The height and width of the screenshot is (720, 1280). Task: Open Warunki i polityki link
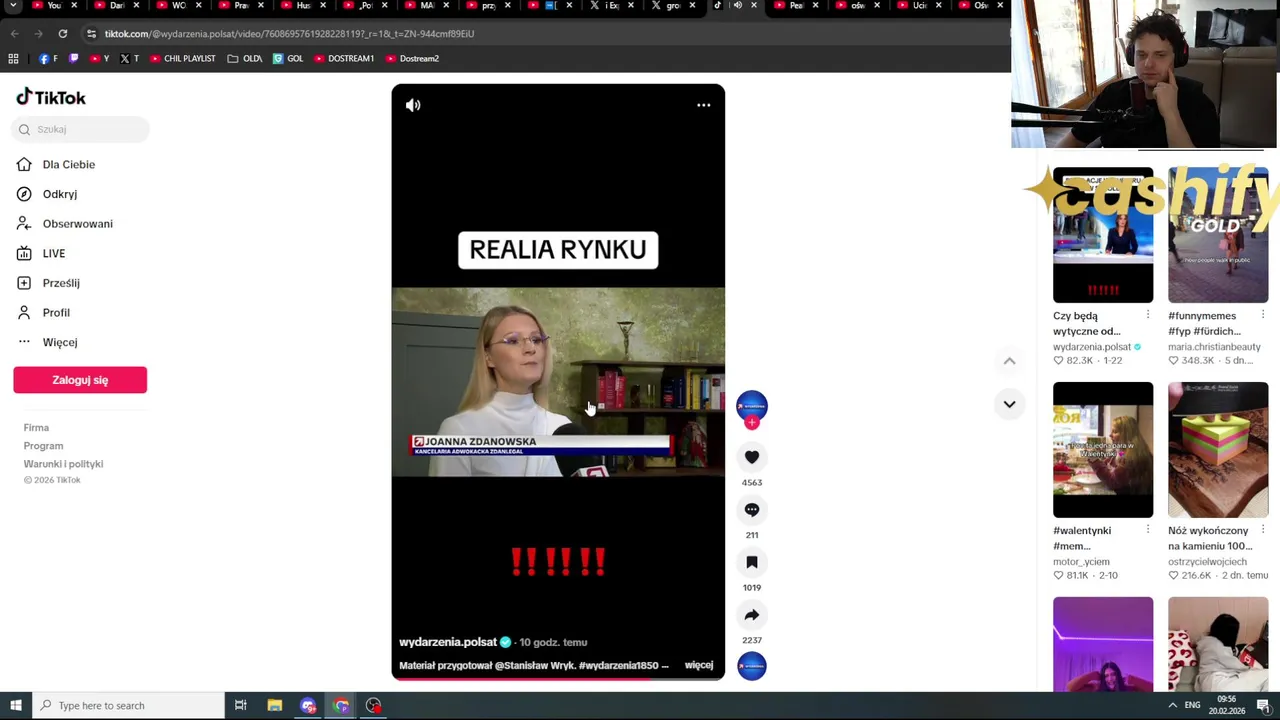point(63,464)
